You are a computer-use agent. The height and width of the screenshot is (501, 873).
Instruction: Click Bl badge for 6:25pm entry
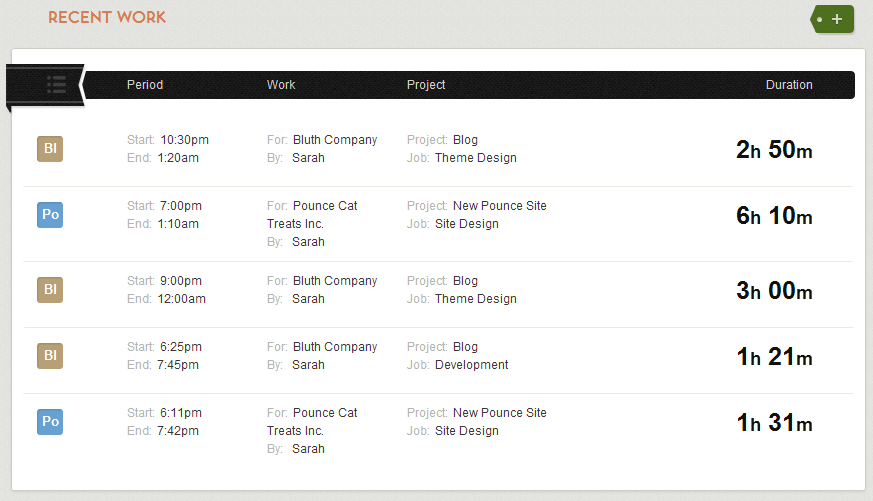tap(50, 356)
